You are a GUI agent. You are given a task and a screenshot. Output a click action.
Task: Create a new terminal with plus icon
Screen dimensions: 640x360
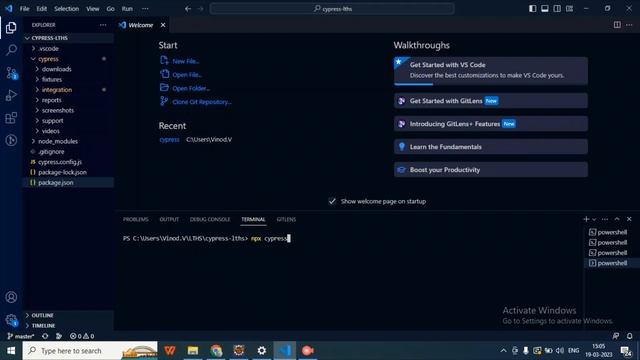pyautogui.click(x=586, y=219)
